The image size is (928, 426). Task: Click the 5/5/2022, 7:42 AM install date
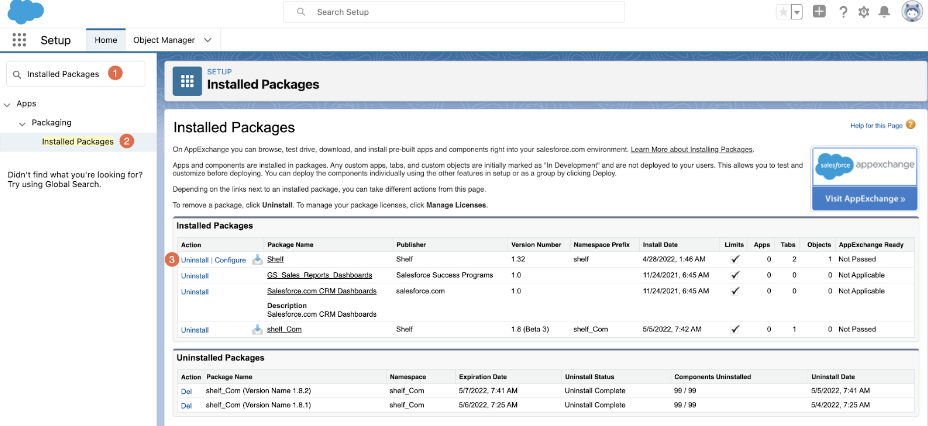pos(673,330)
